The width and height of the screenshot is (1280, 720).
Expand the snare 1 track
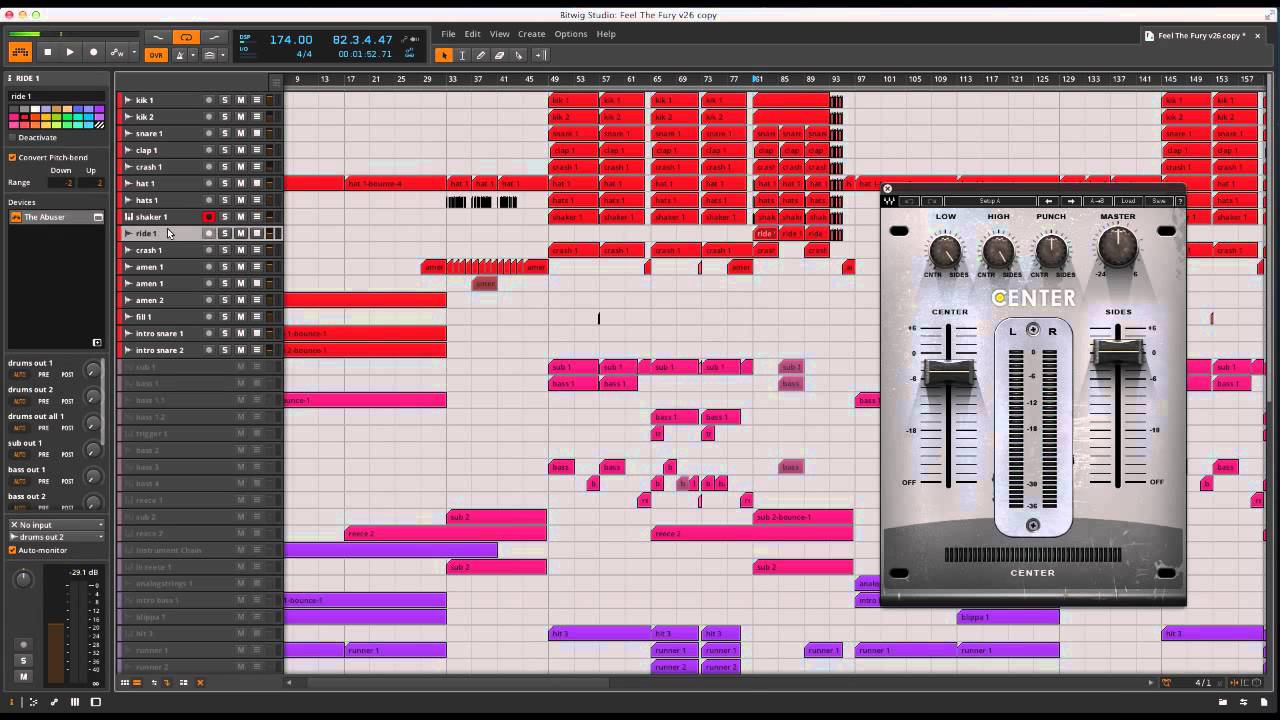(x=127, y=133)
